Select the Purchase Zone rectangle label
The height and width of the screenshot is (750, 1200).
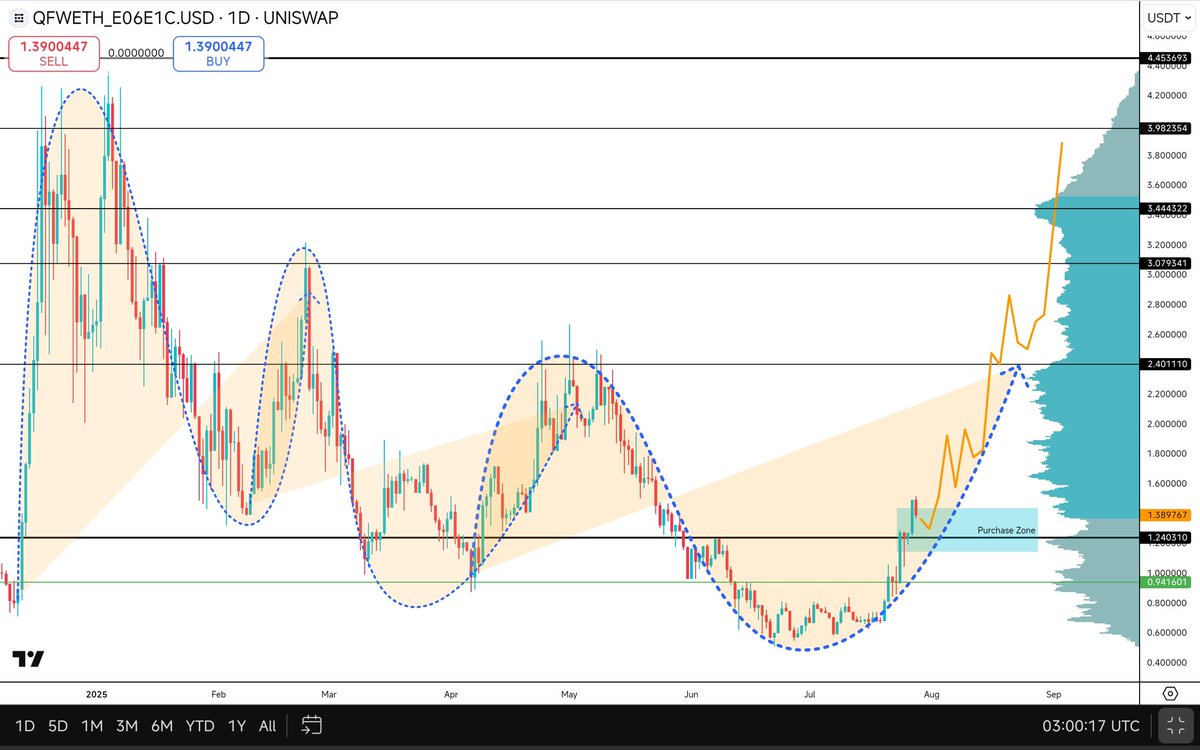pos(1006,531)
